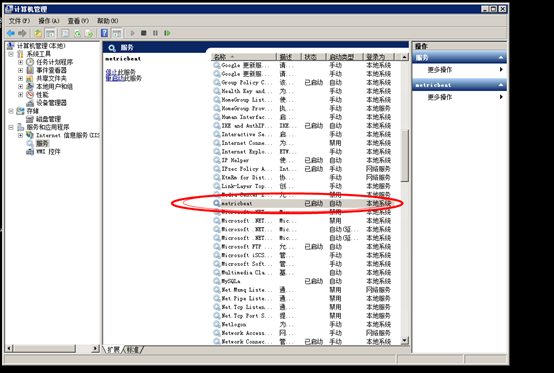This screenshot has width=554, height=373.
Task: Click the WMI 控件 icon in tree
Action: click(30, 152)
